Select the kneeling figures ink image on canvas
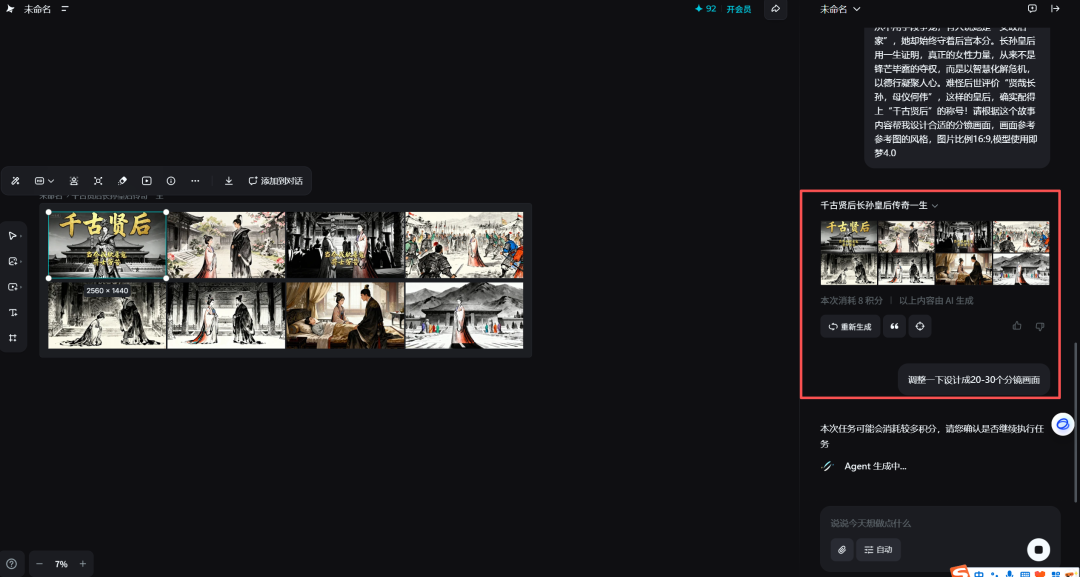This screenshot has width=1080, height=577. tap(107, 315)
